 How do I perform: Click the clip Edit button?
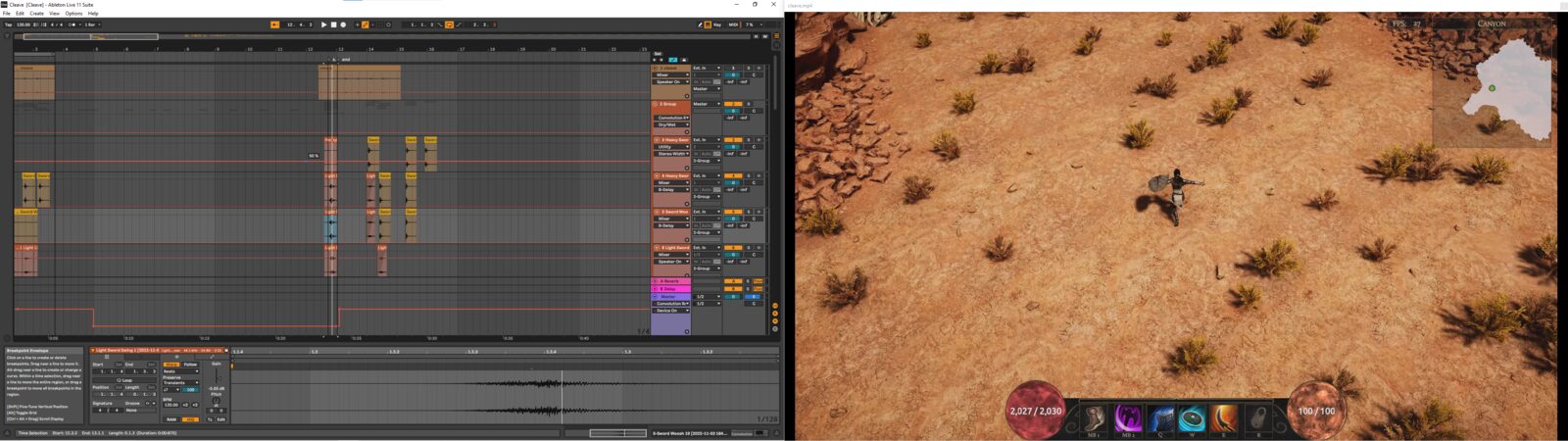221,419
